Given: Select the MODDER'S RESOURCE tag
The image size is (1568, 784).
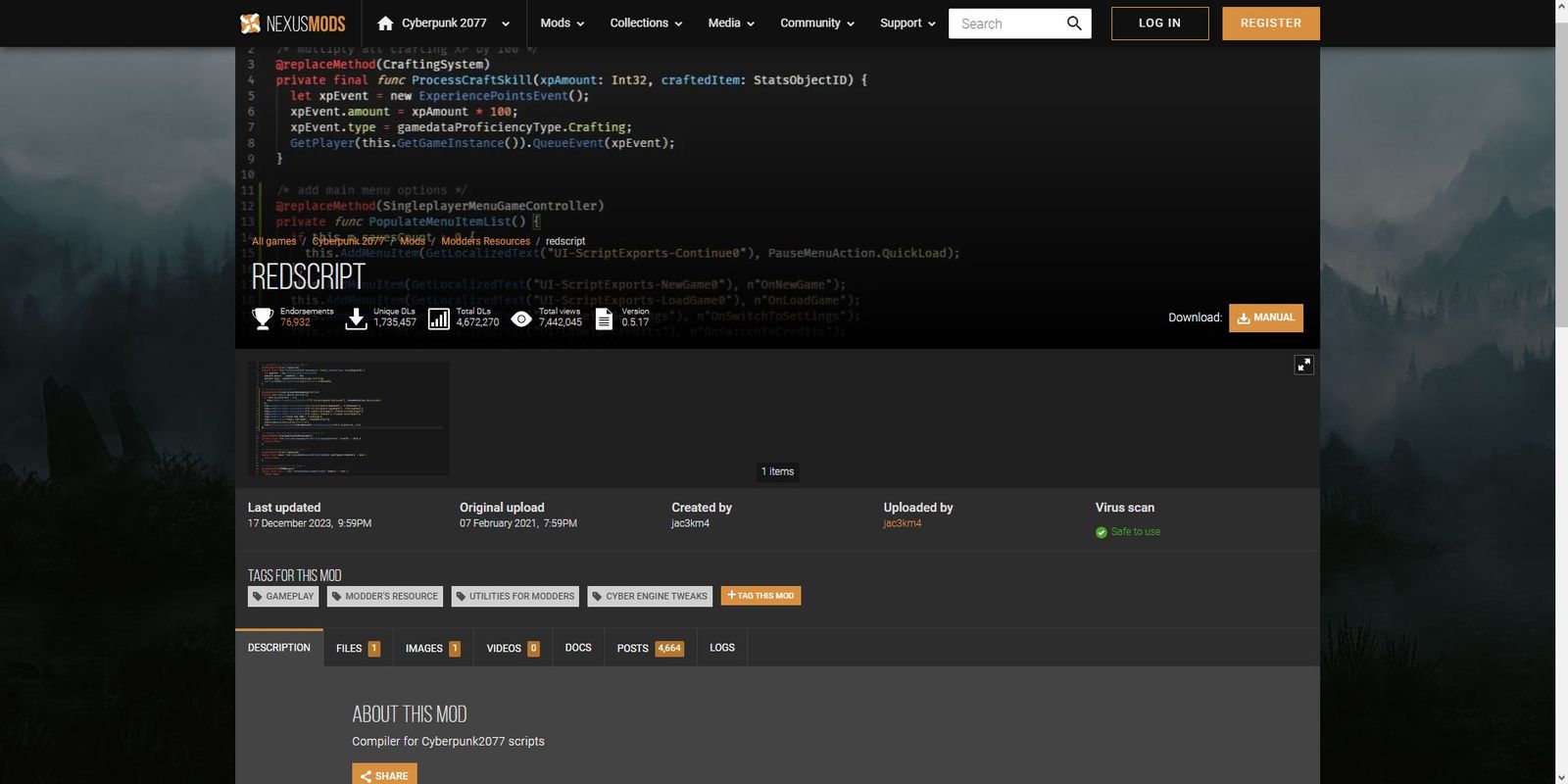Looking at the screenshot, I should [x=385, y=596].
